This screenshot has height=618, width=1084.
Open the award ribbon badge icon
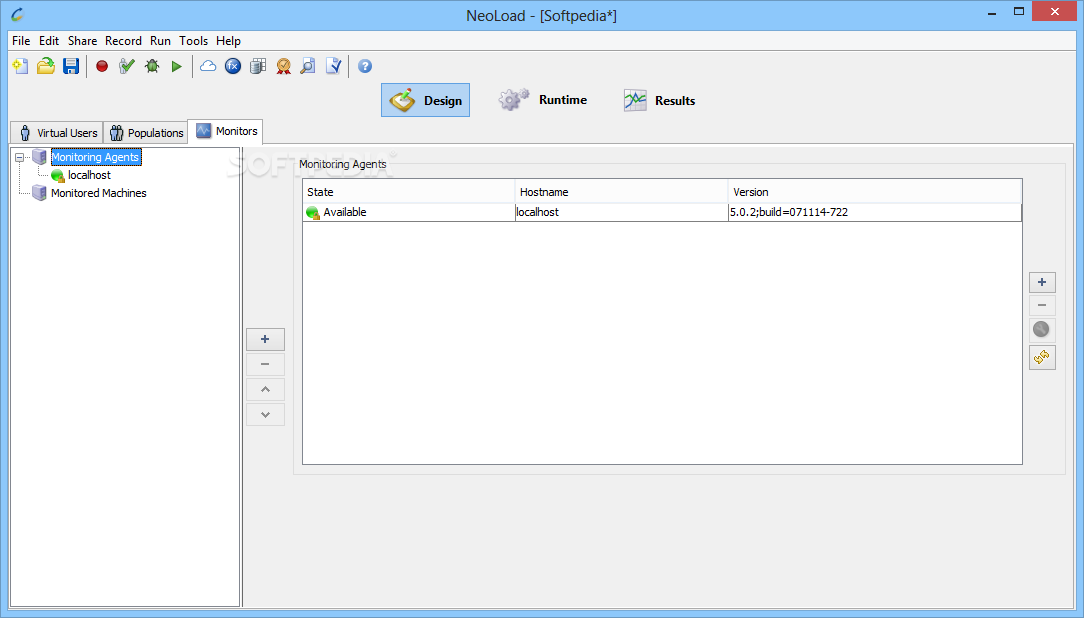(283, 66)
